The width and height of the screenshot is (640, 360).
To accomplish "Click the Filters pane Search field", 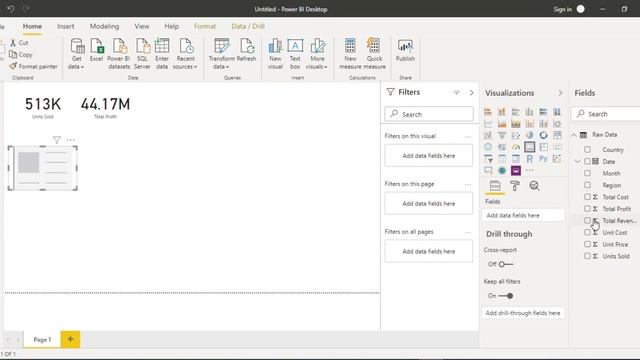I will pyautogui.click(x=429, y=114).
